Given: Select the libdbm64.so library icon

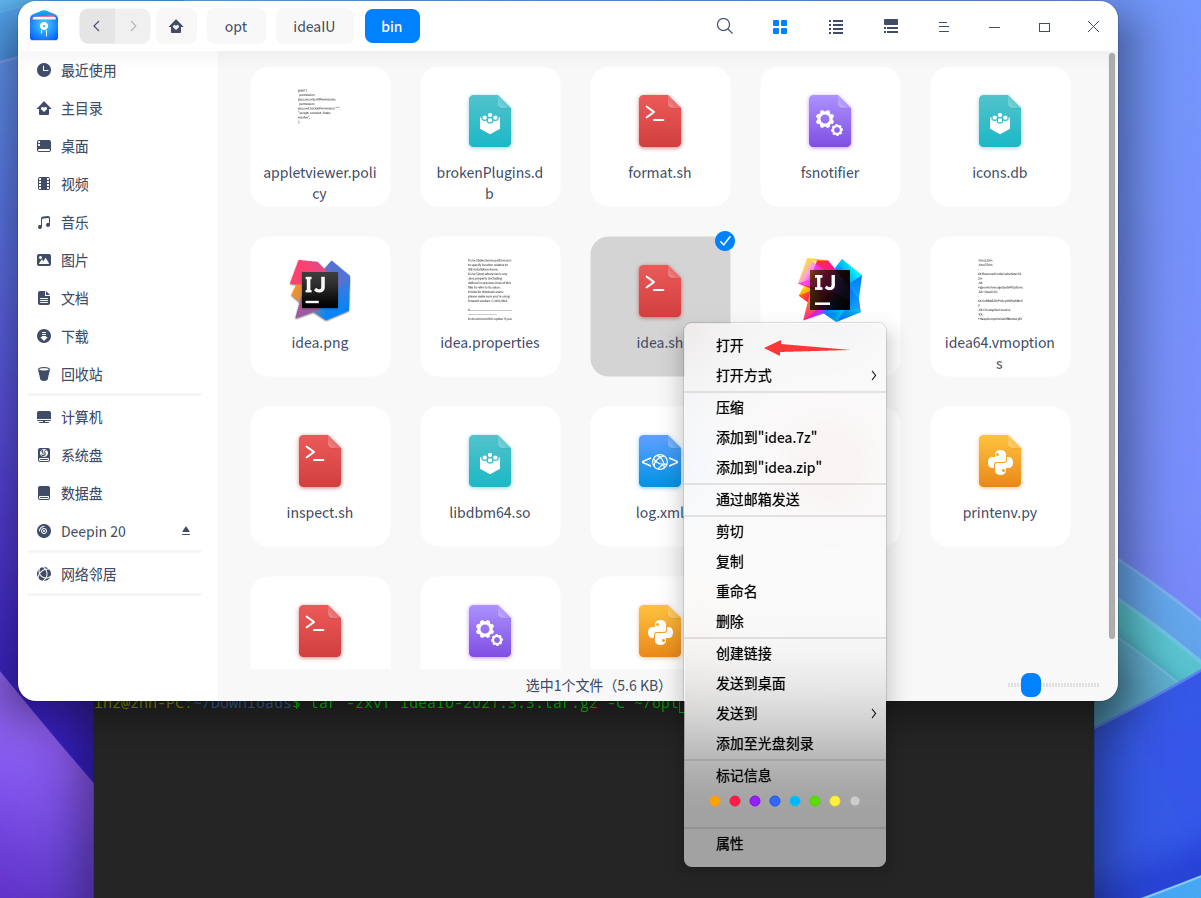Looking at the screenshot, I should (490, 461).
